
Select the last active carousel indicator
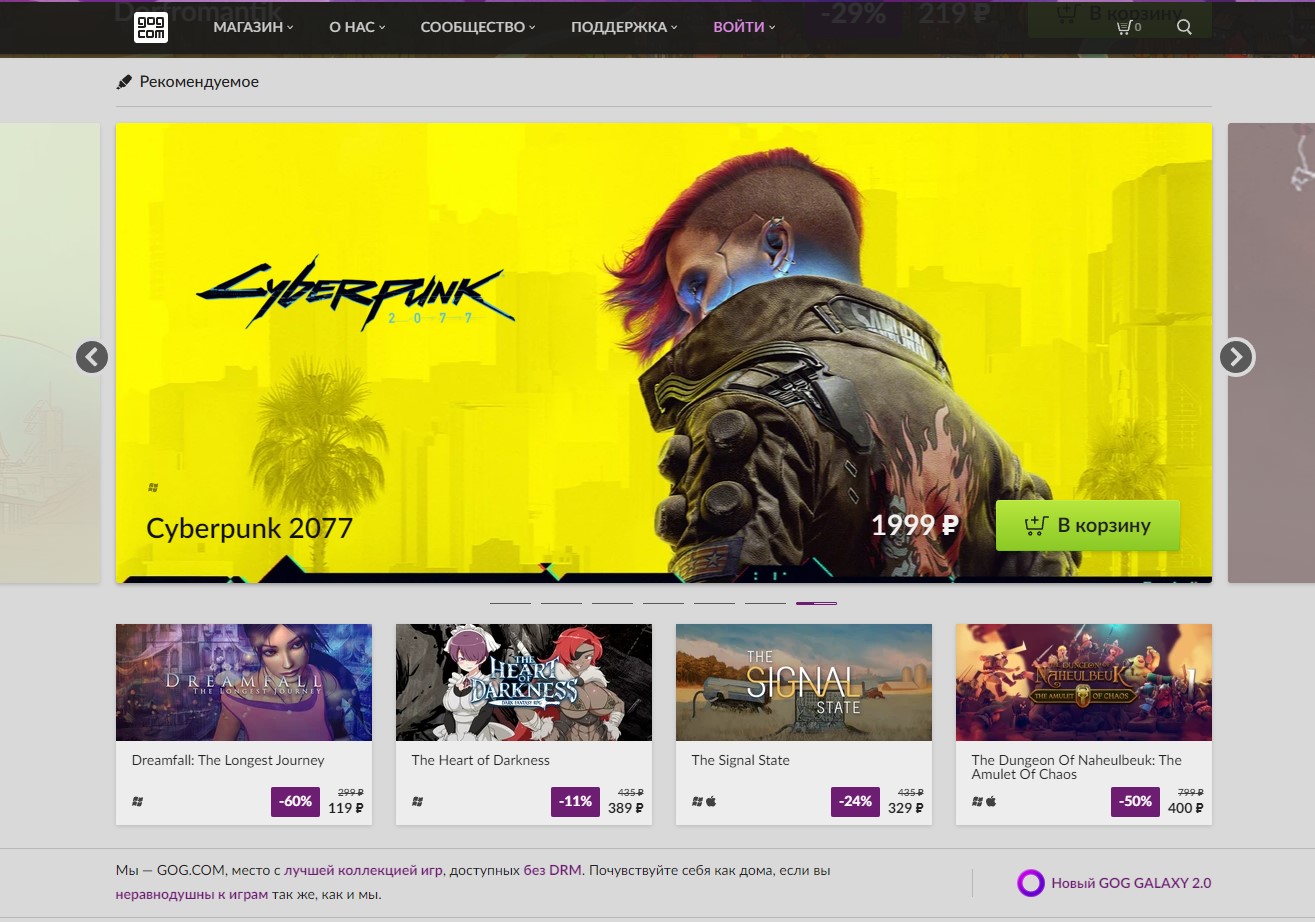point(816,603)
